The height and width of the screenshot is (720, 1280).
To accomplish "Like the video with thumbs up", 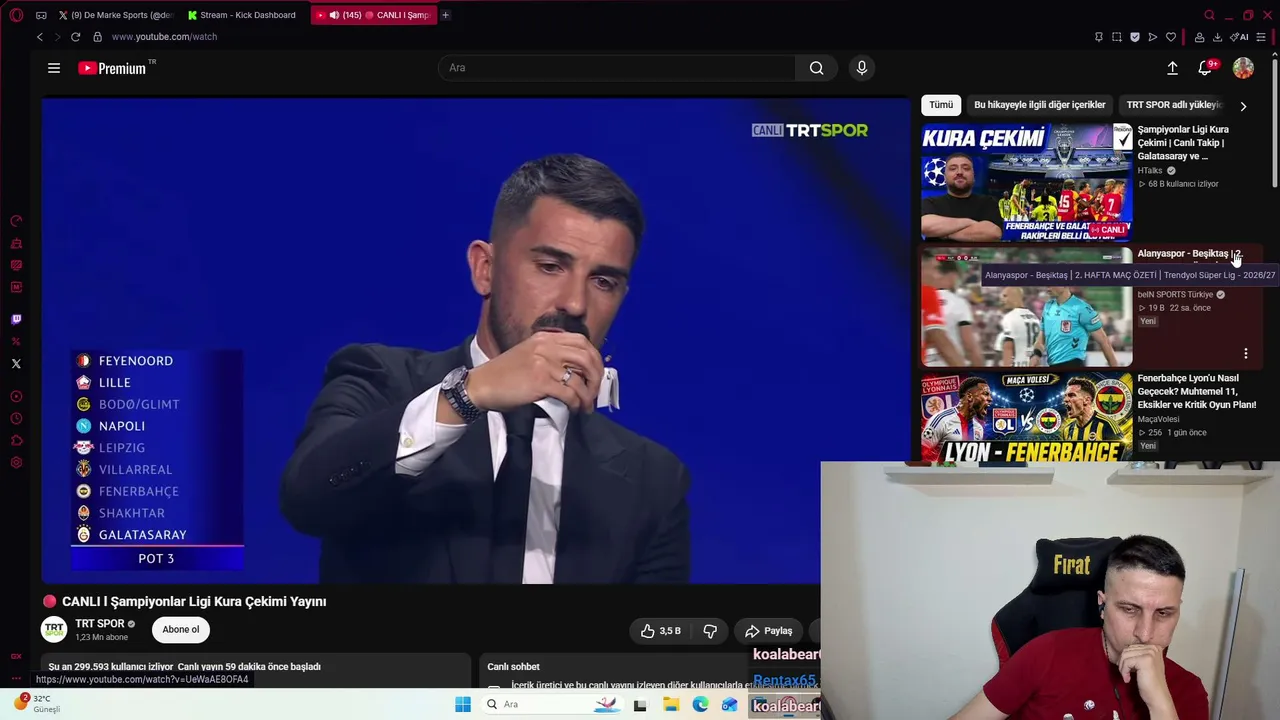I will coord(661,631).
